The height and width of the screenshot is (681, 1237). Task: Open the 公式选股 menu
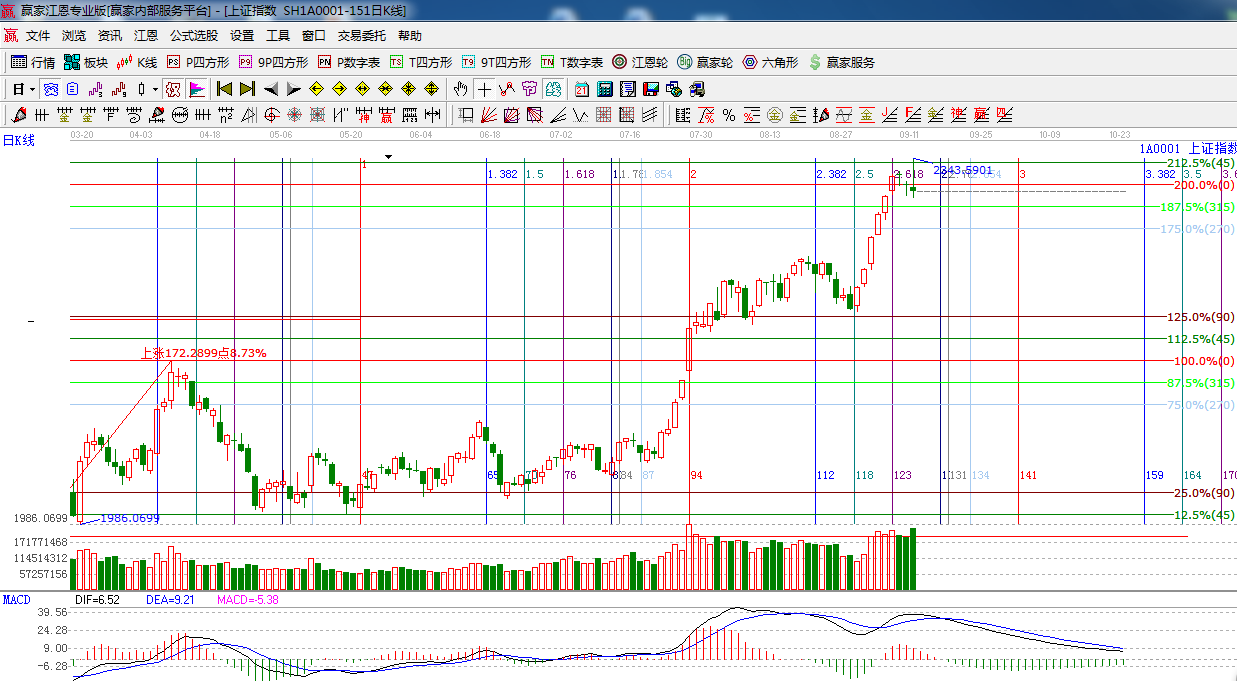pyautogui.click(x=193, y=36)
